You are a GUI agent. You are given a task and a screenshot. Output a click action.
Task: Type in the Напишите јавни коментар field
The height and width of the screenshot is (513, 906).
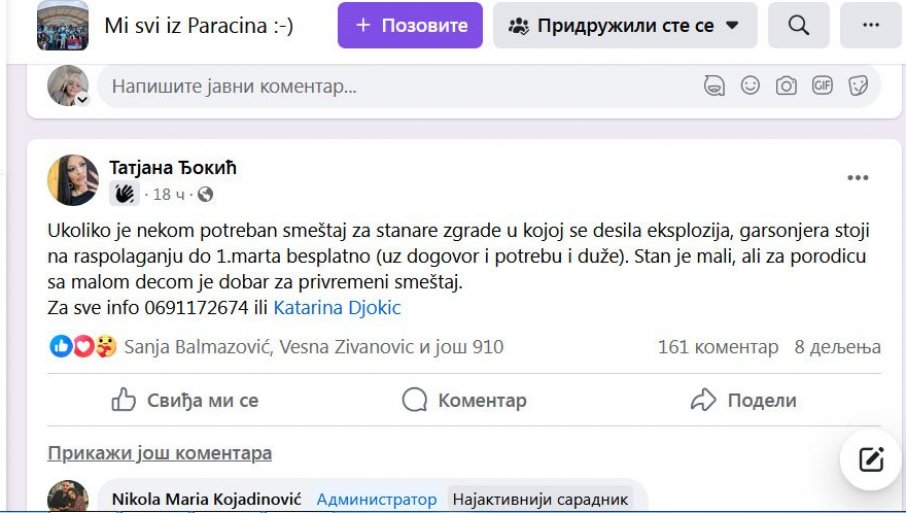coord(400,86)
